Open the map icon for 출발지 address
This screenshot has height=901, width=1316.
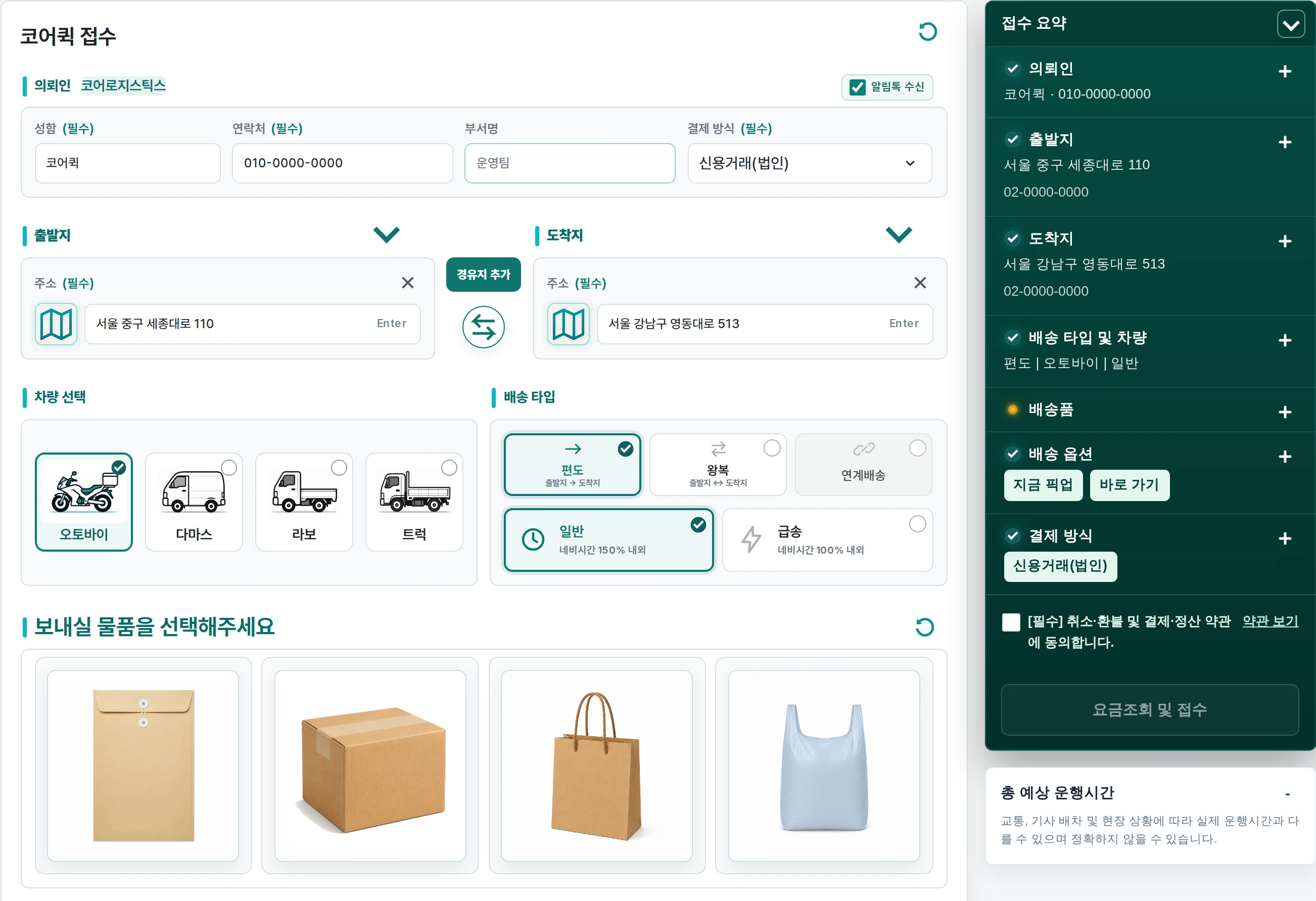point(56,324)
